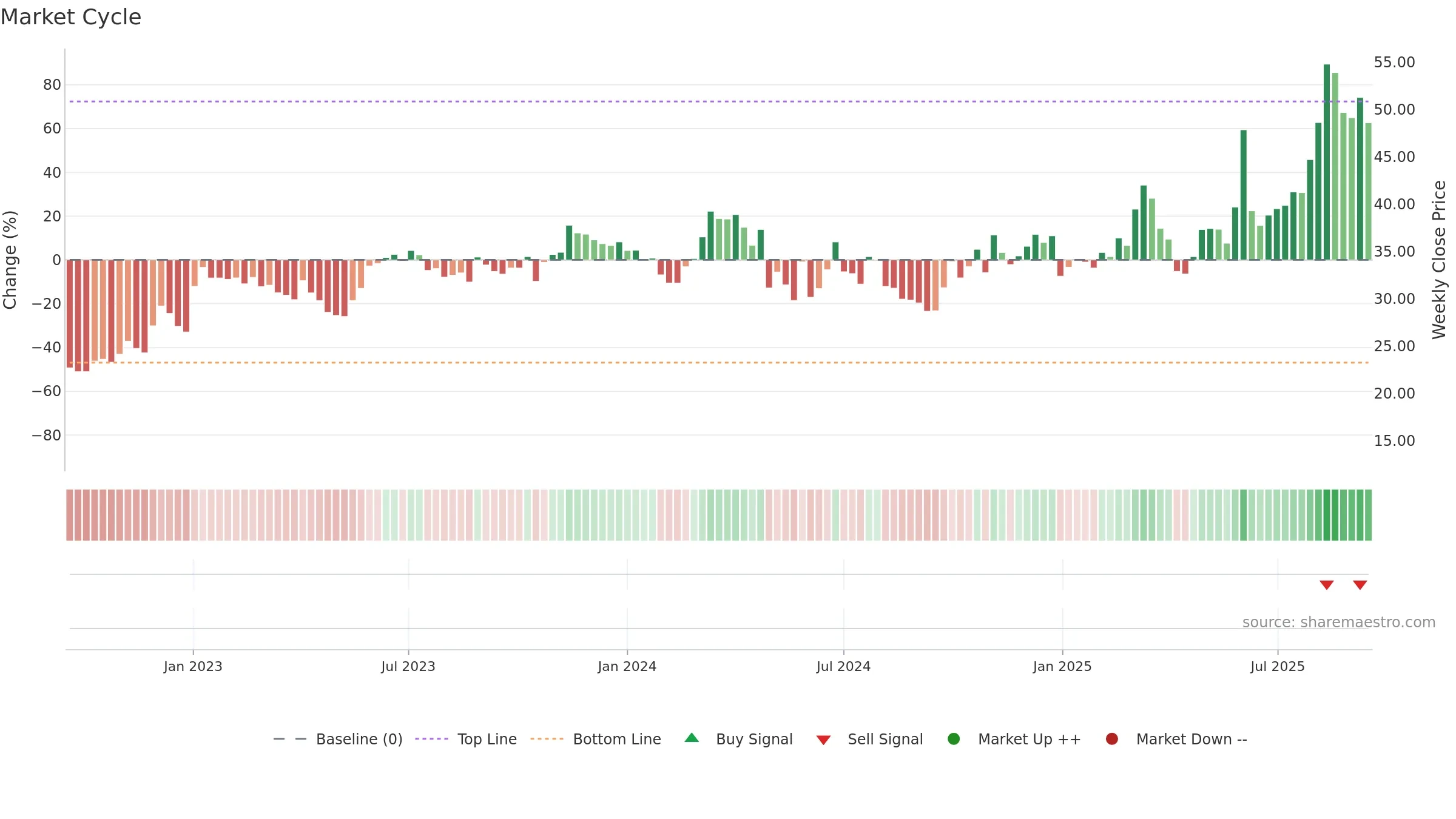This screenshot has width=1456, height=819.
Task: Click the Jan 2025 axis label
Action: [x=1062, y=667]
